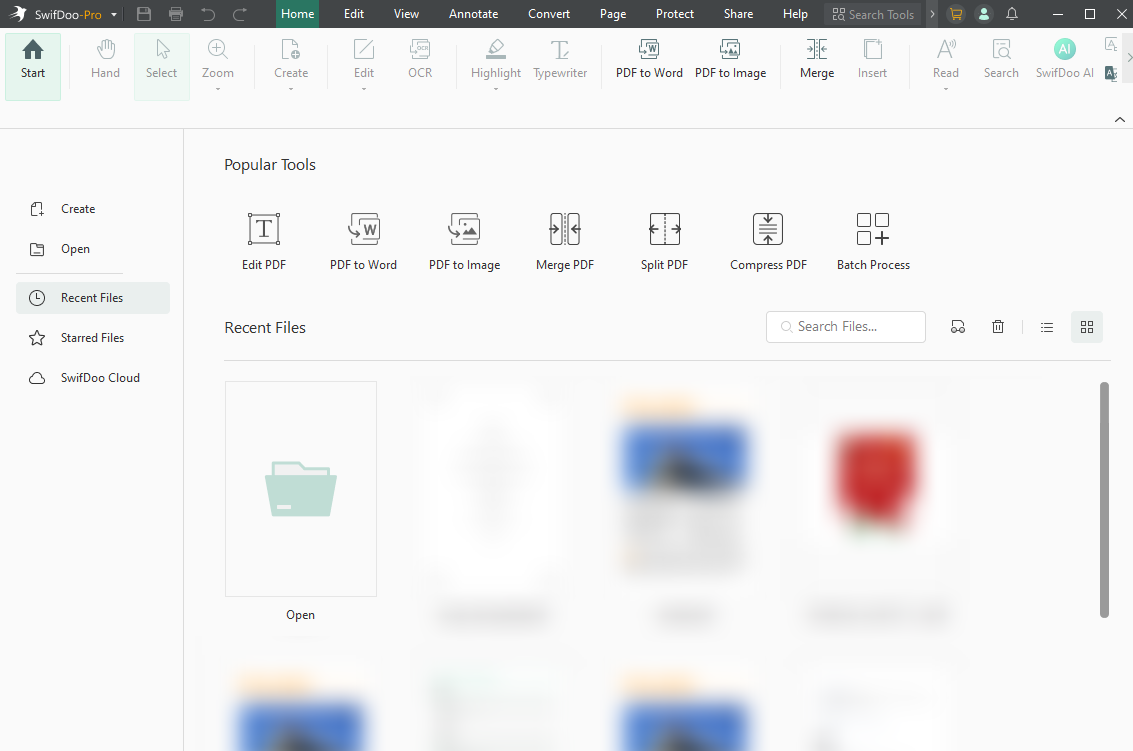
Task: Open SwifDoo AI assistant
Action: tap(1064, 60)
